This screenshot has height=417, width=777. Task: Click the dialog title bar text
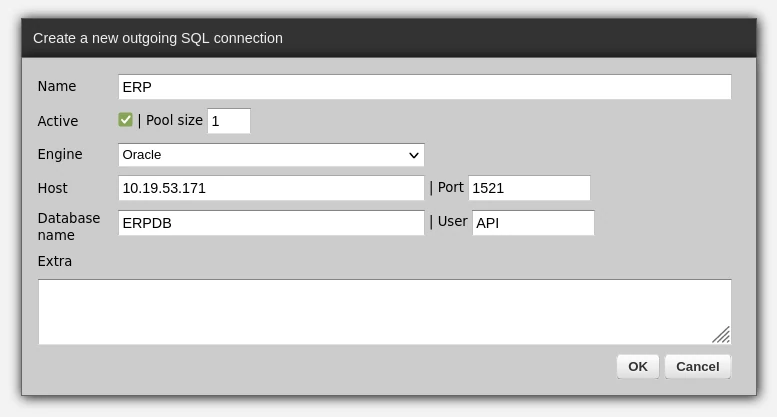click(158, 38)
